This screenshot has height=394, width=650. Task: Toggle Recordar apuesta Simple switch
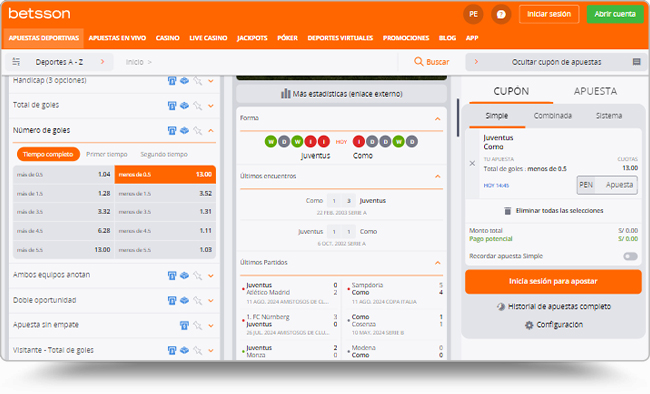click(x=630, y=256)
